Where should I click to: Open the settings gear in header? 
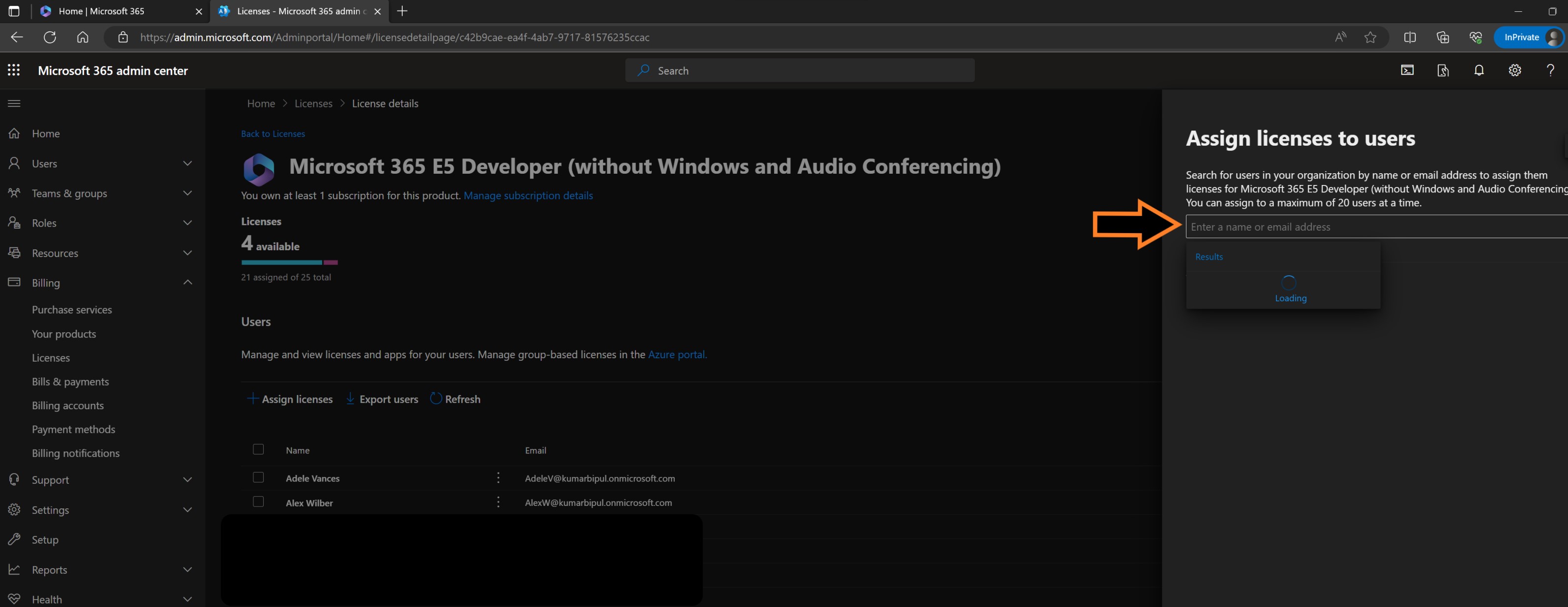[1514, 70]
